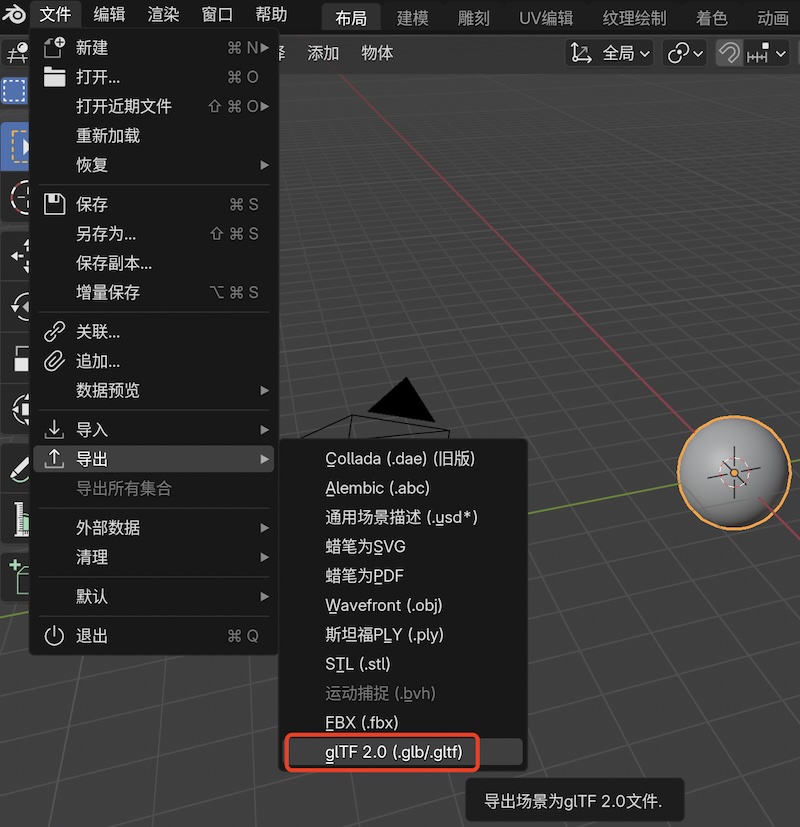Switch to the 动画 workspace tab
The image size is (800, 827).
click(773, 18)
